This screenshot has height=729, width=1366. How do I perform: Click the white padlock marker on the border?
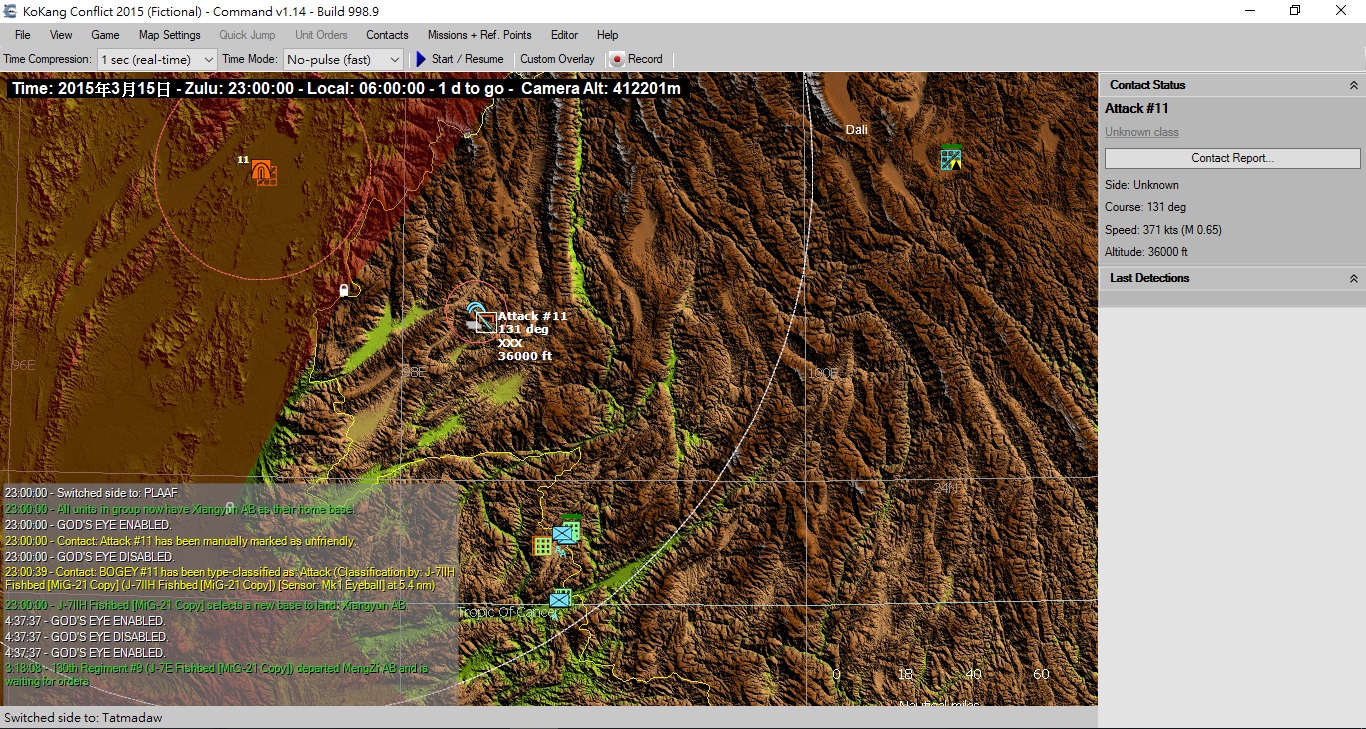click(344, 290)
